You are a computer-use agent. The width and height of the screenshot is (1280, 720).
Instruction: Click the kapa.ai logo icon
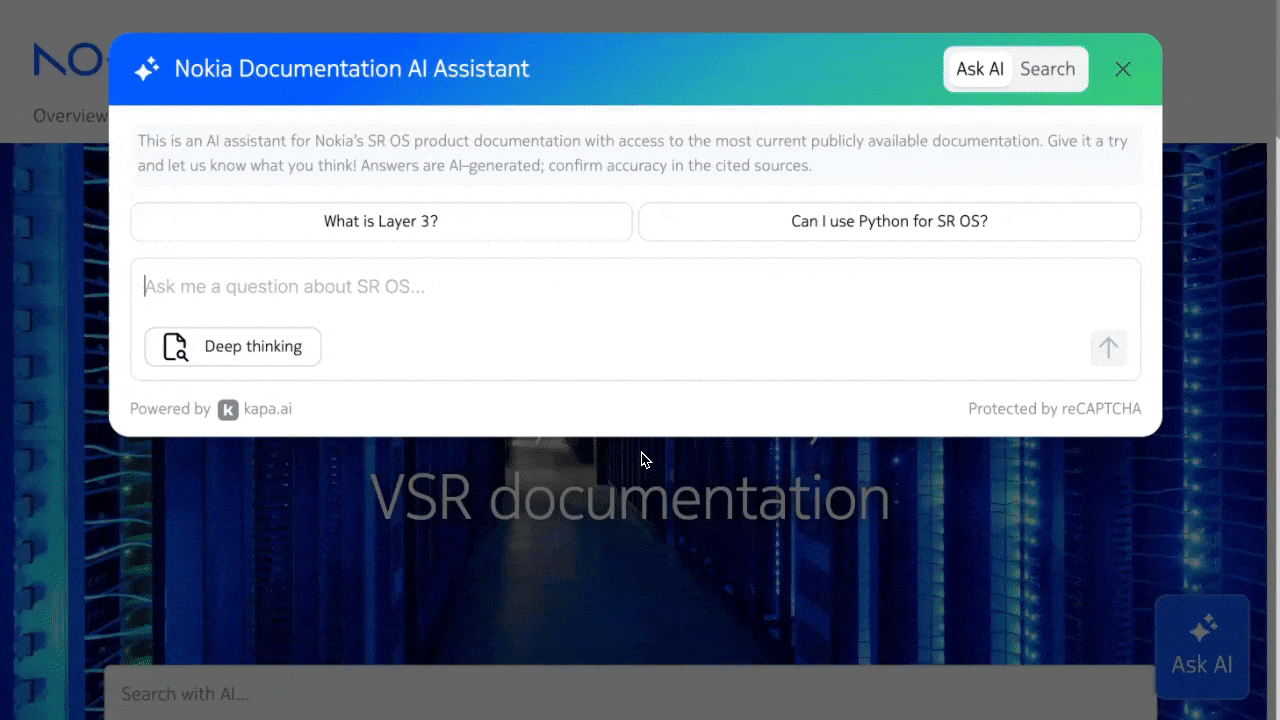(228, 409)
